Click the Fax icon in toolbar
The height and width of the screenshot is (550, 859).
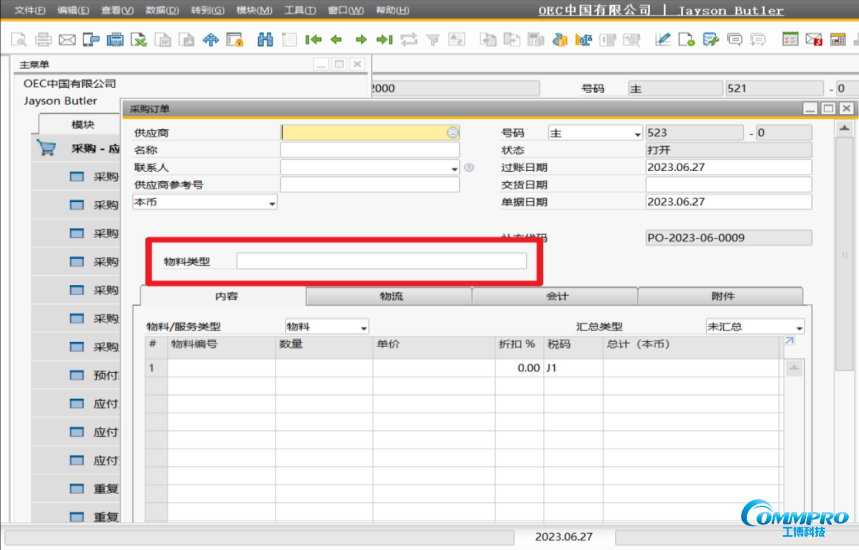coord(115,39)
